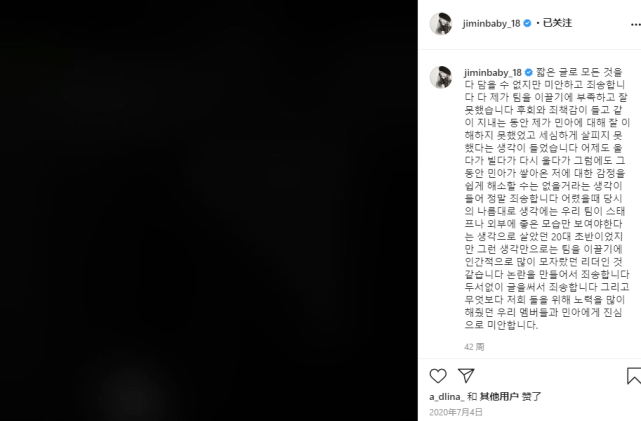Share the post via paper plane icon
Screen dimensions: 641x421
coord(466,375)
